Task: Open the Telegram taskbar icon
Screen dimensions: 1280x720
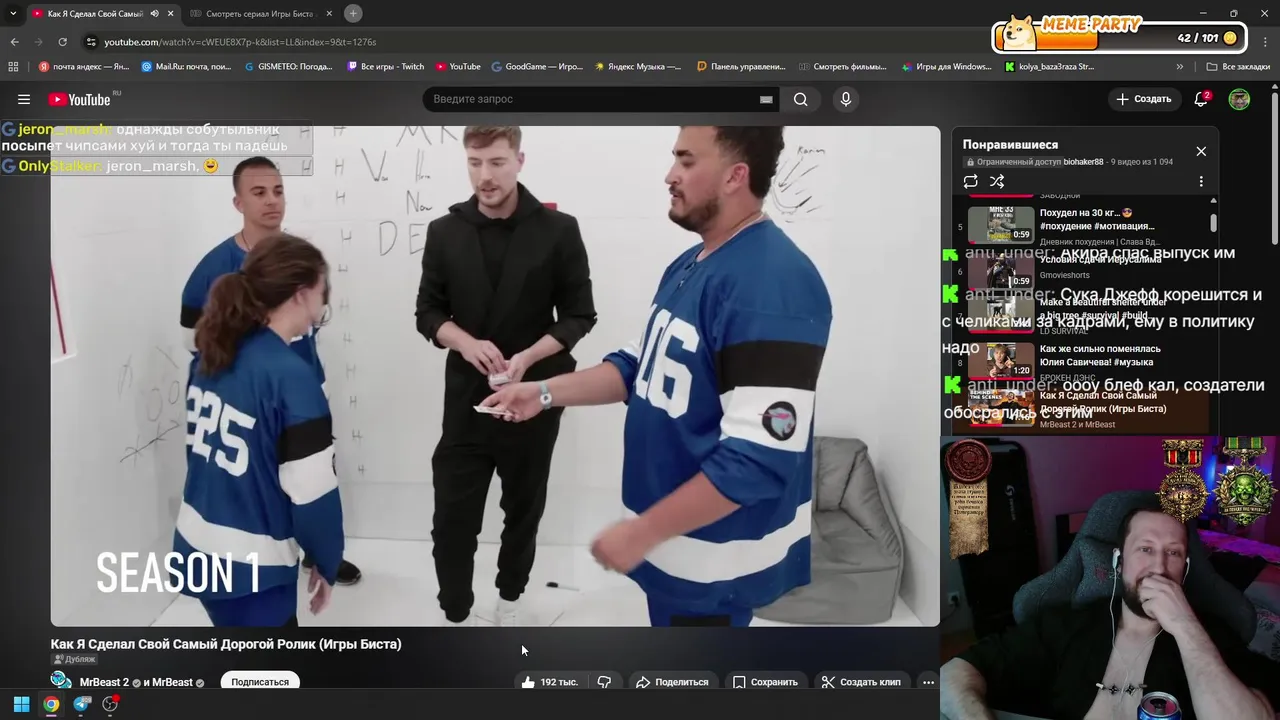Action: (x=82, y=704)
